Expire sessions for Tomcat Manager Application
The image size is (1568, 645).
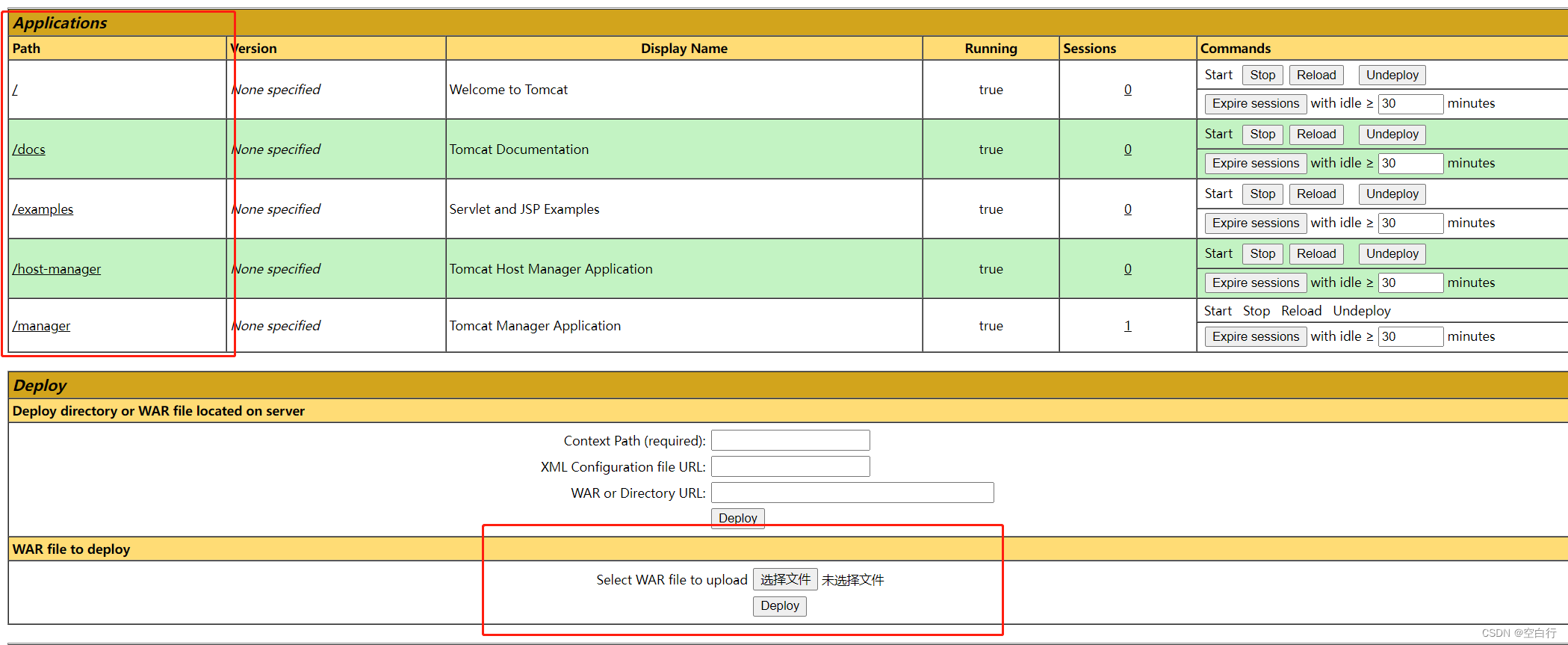coord(1256,336)
